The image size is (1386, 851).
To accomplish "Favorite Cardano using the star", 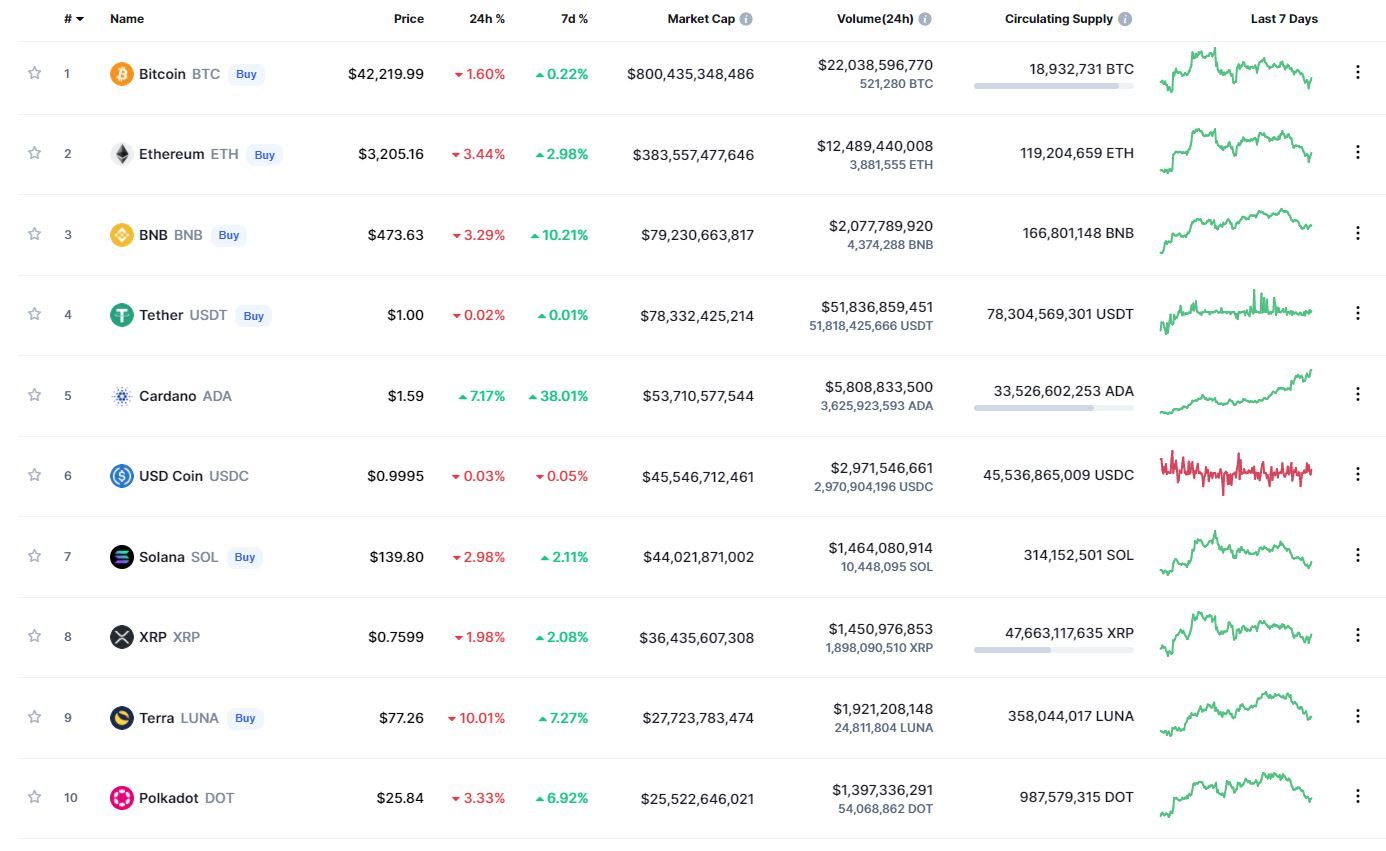I will (34, 395).
